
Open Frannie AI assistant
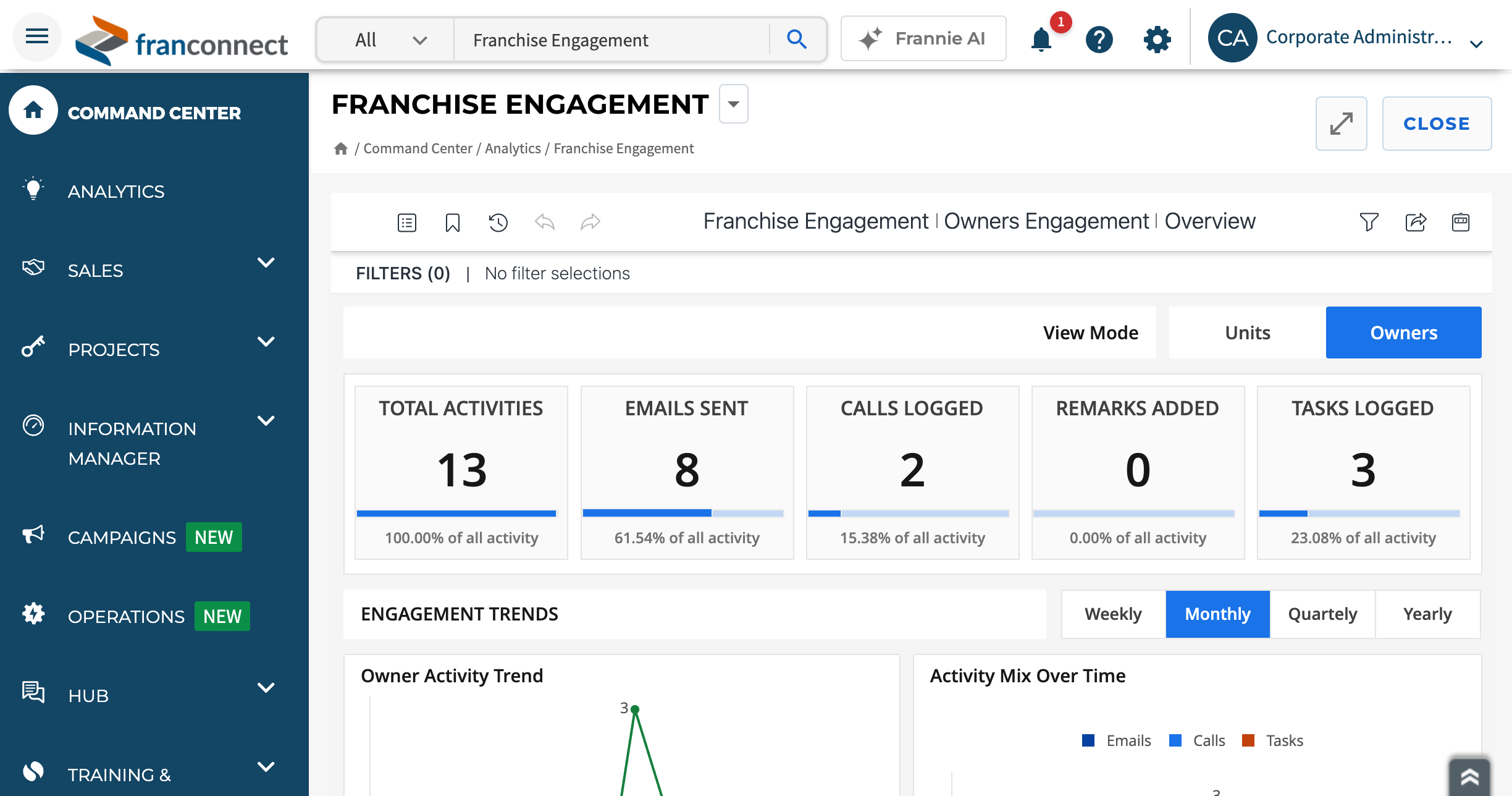923,39
